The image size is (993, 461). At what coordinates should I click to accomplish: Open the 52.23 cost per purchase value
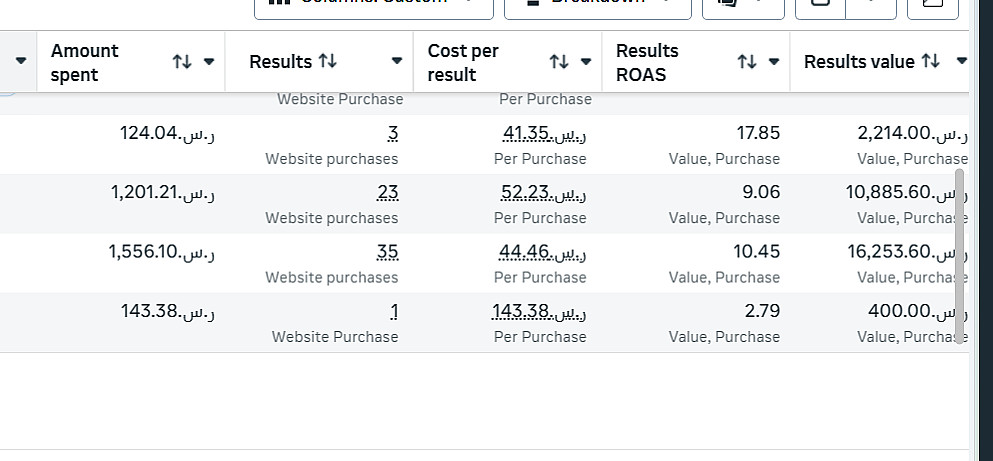pos(541,193)
